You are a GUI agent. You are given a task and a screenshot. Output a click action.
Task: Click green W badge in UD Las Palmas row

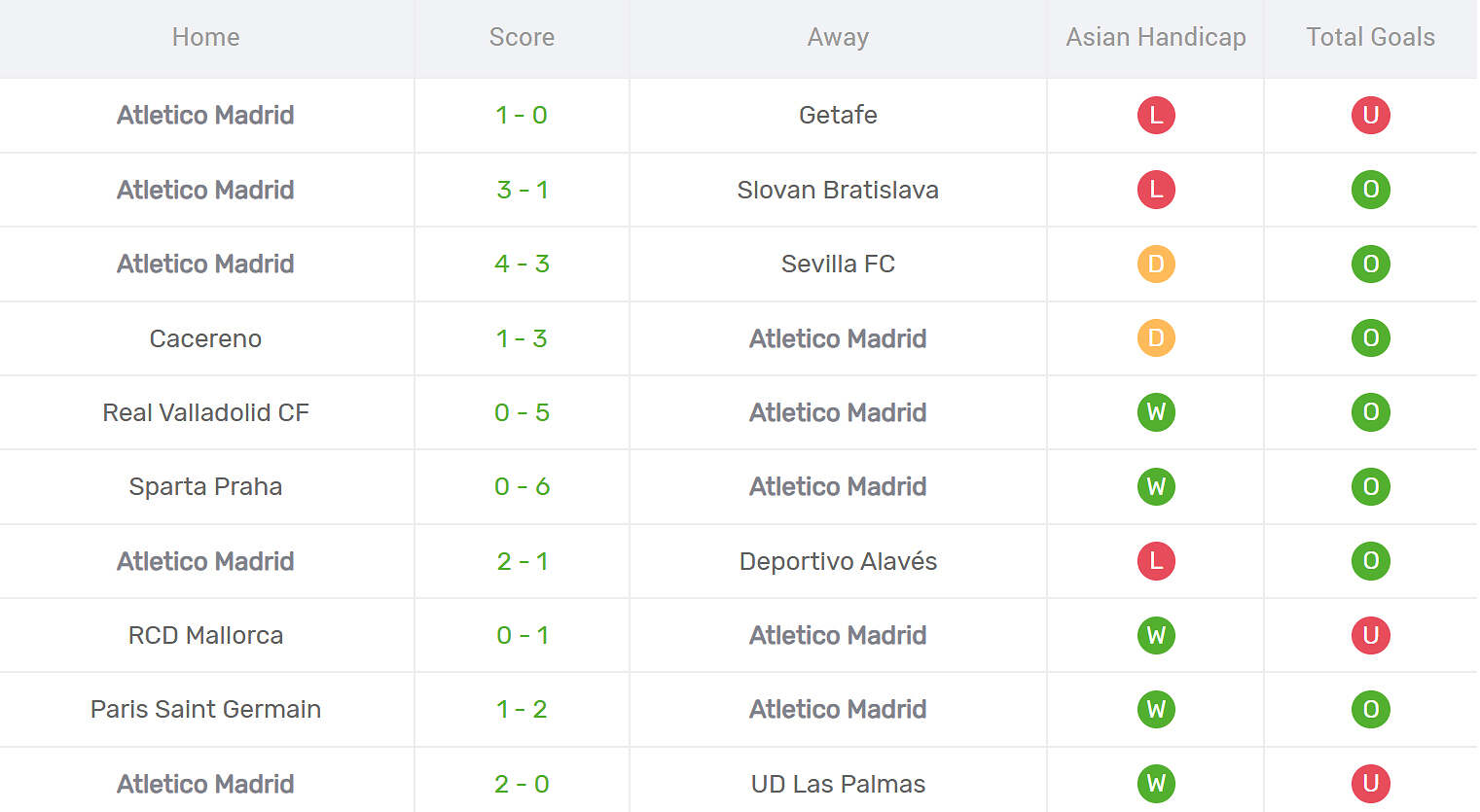click(x=1156, y=784)
